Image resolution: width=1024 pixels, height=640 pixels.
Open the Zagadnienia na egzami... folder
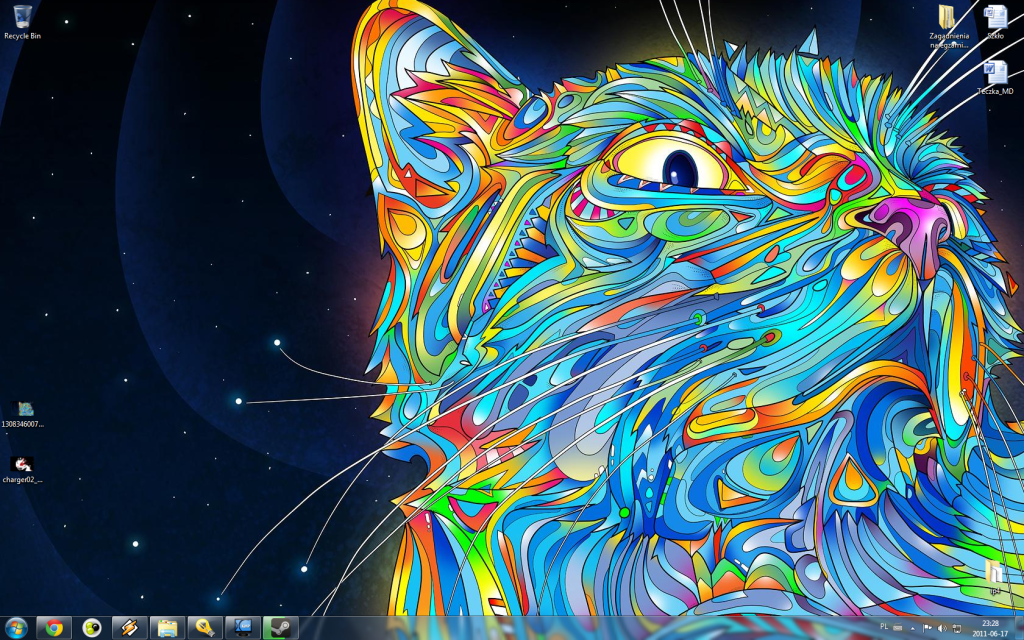[x=949, y=26]
